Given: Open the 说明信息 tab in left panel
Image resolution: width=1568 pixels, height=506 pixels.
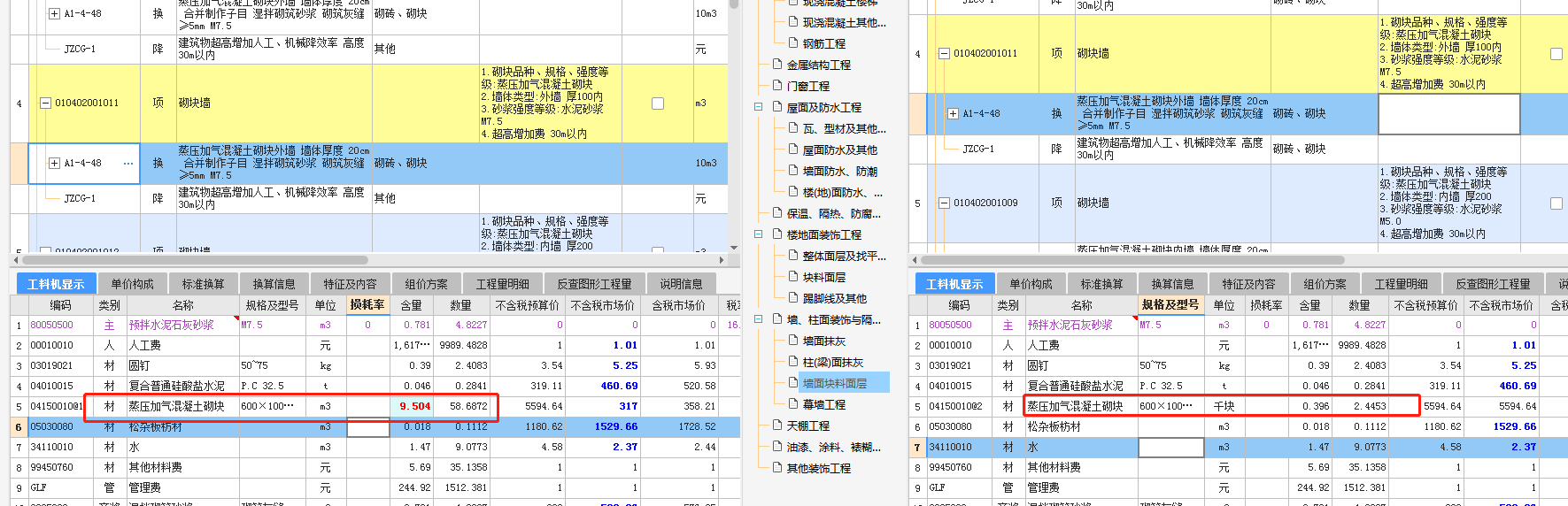Looking at the screenshot, I should 681,284.
